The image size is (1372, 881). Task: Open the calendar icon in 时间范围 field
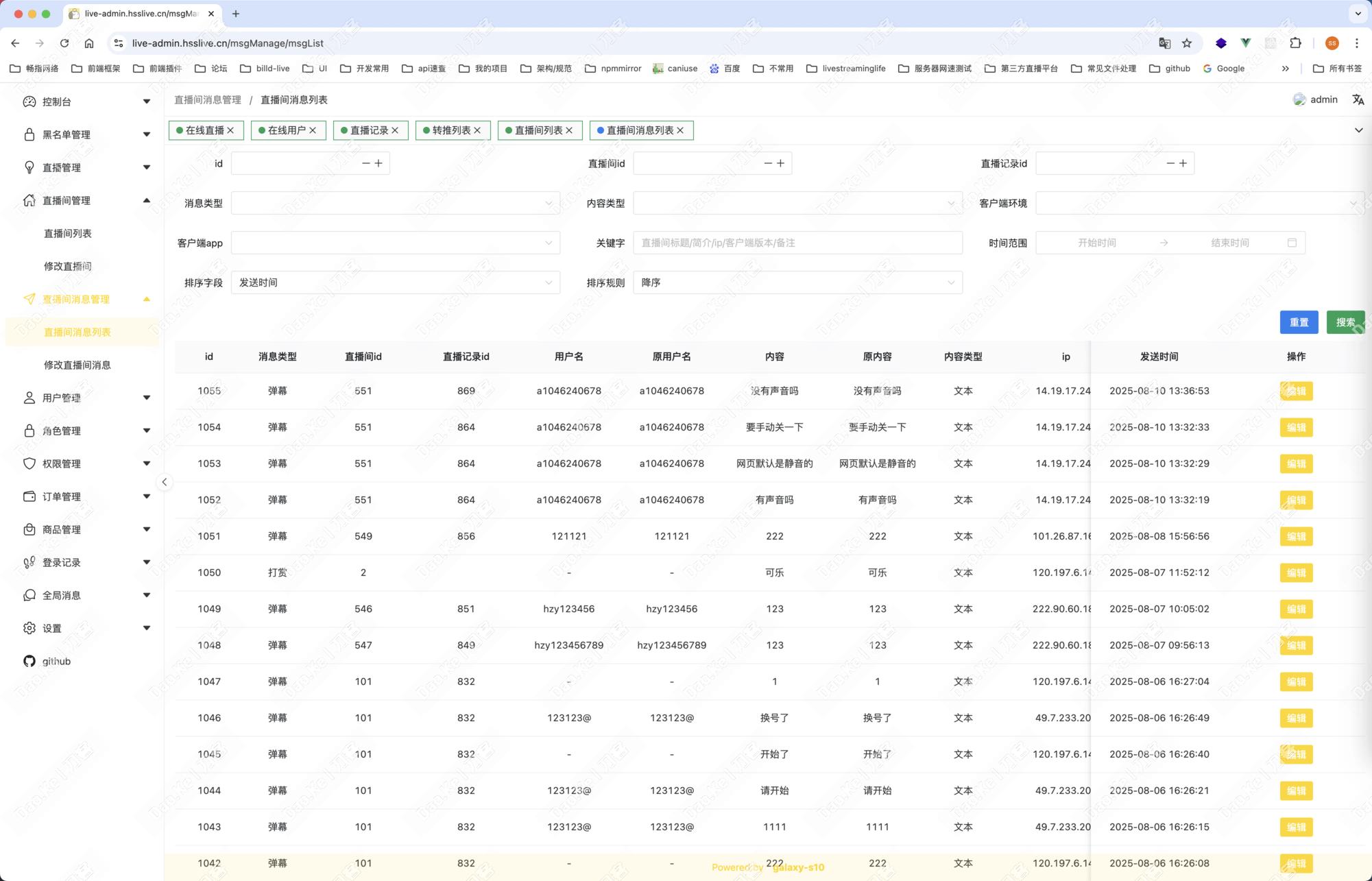(1292, 243)
